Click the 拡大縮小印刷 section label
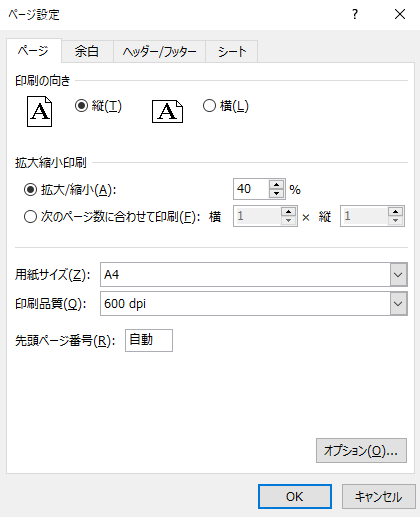 click(x=51, y=163)
